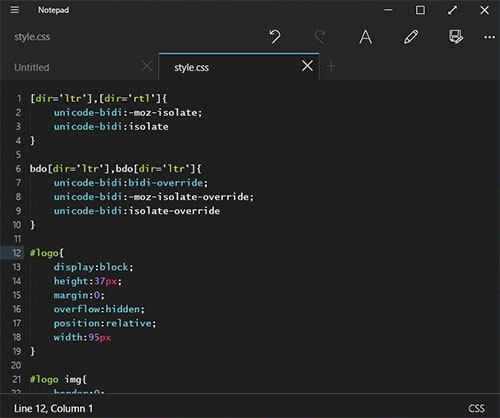Click 'overflow:hidden;' code line
The width and height of the screenshot is (500, 418).
pos(99,309)
